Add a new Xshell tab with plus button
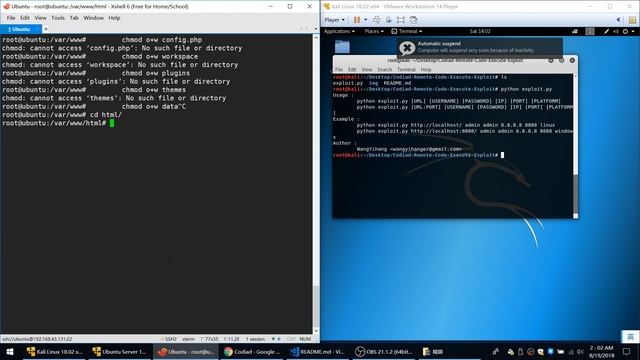This screenshot has height=360, width=640. tap(45, 29)
